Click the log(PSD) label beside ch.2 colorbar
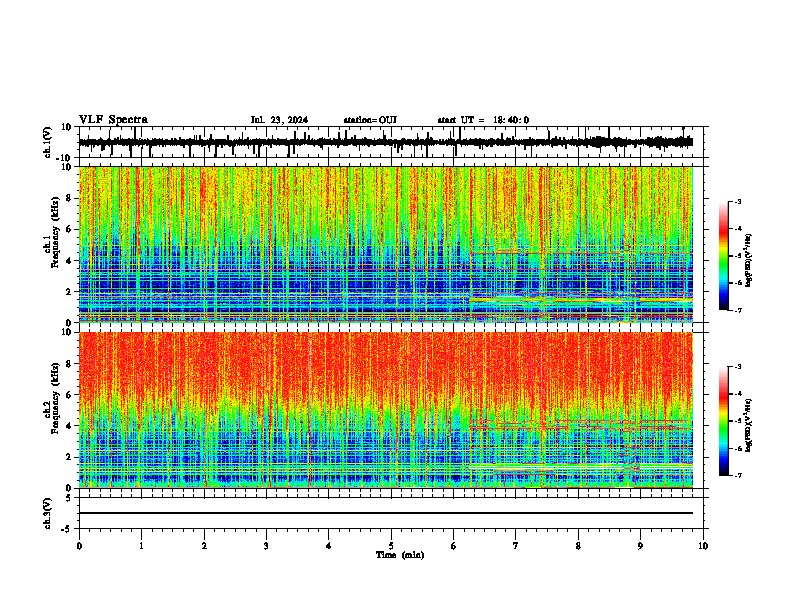792x612 pixels. (748, 424)
